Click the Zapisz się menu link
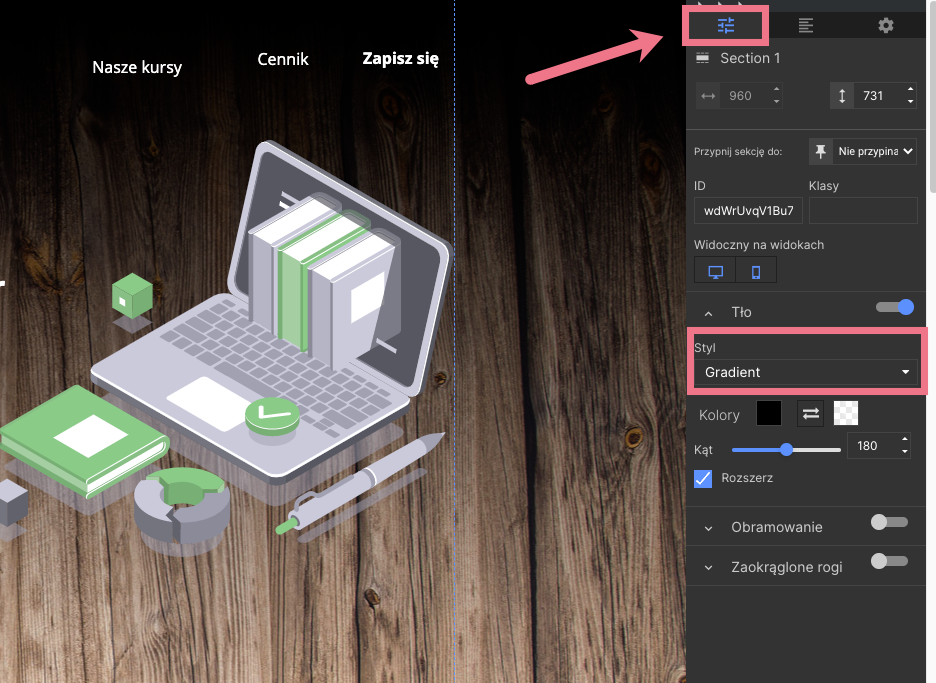Viewport: 936px width, 683px height. point(401,59)
